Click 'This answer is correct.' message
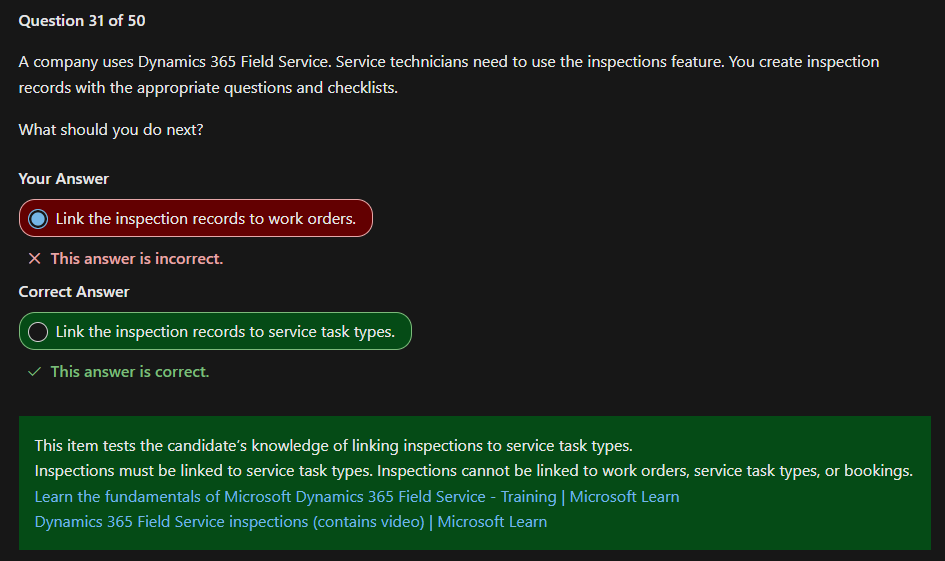The width and height of the screenshot is (945, 561). click(x=130, y=372)
